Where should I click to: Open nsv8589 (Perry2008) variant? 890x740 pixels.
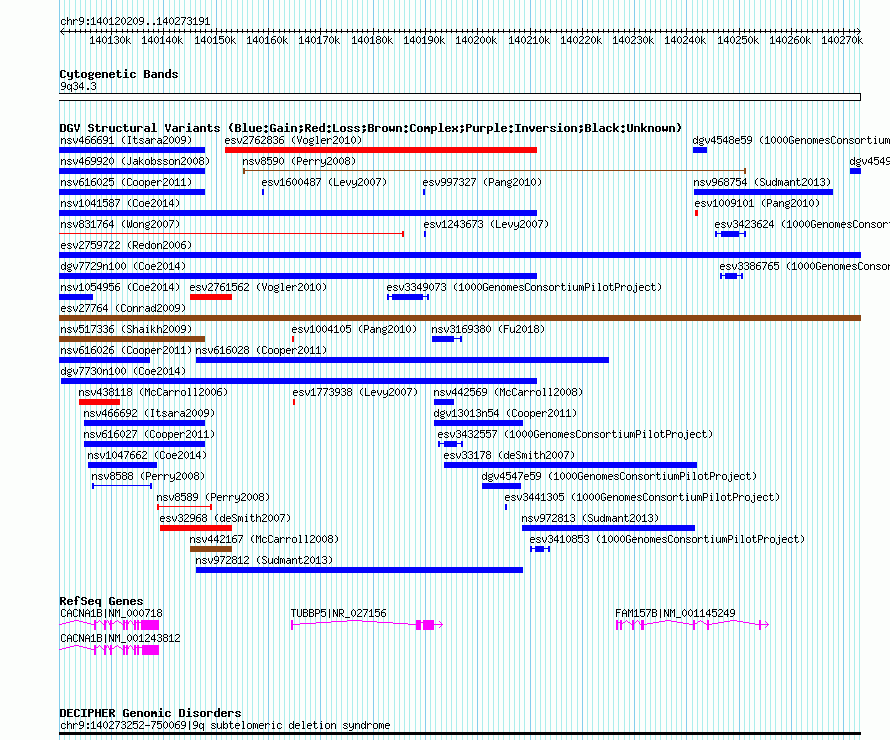click(213, 497)
